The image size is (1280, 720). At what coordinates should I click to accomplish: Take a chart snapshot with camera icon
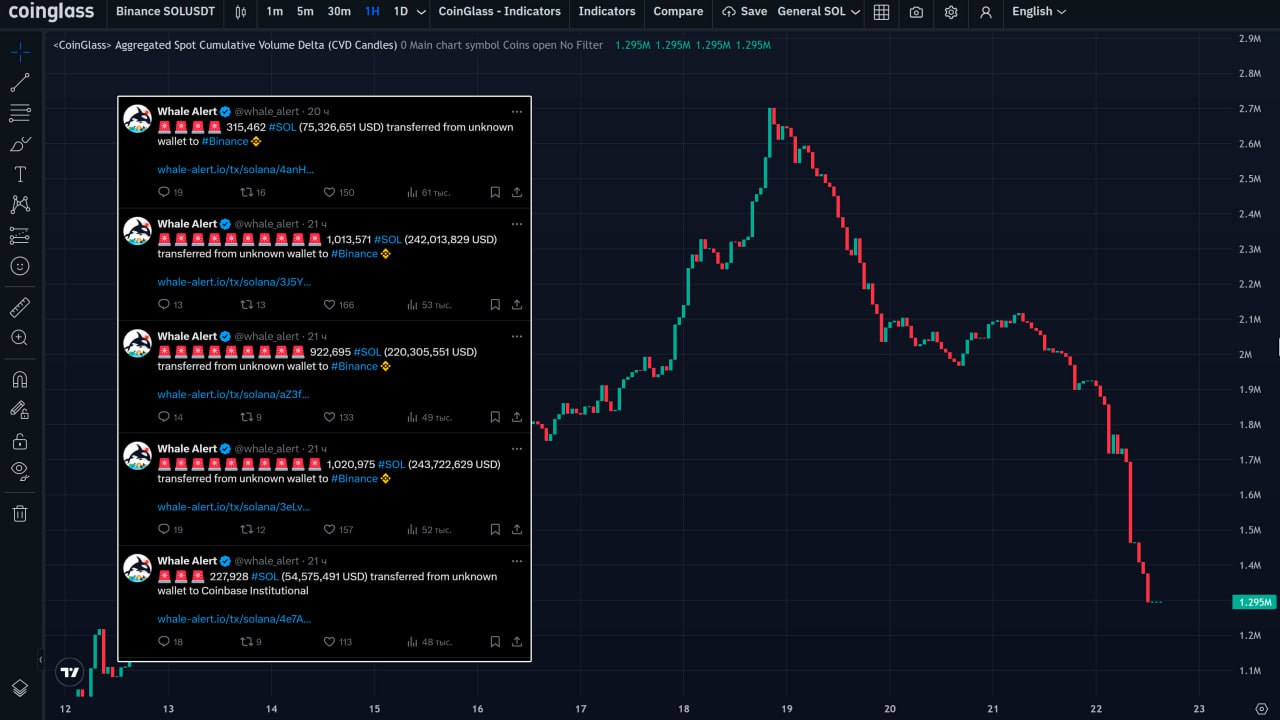tap(917, 12)
